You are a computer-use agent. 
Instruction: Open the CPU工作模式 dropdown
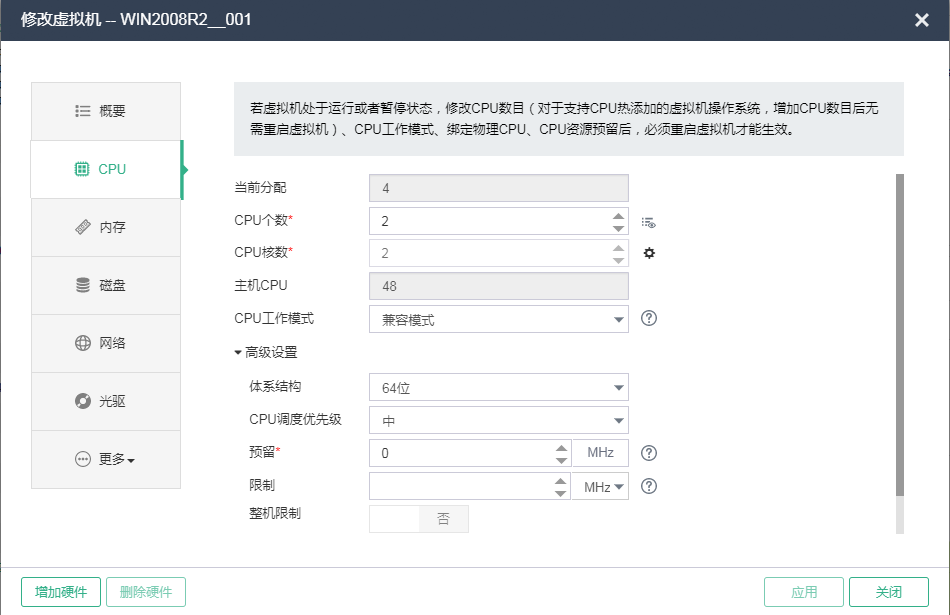click(x=499, y=319)
